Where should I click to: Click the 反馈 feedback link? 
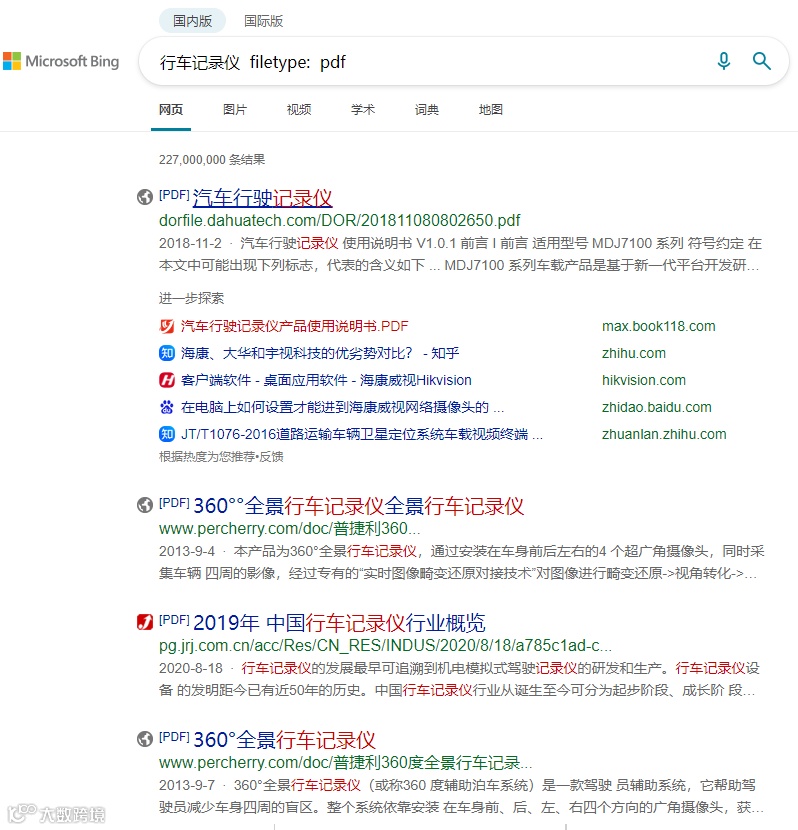[271, 456]
